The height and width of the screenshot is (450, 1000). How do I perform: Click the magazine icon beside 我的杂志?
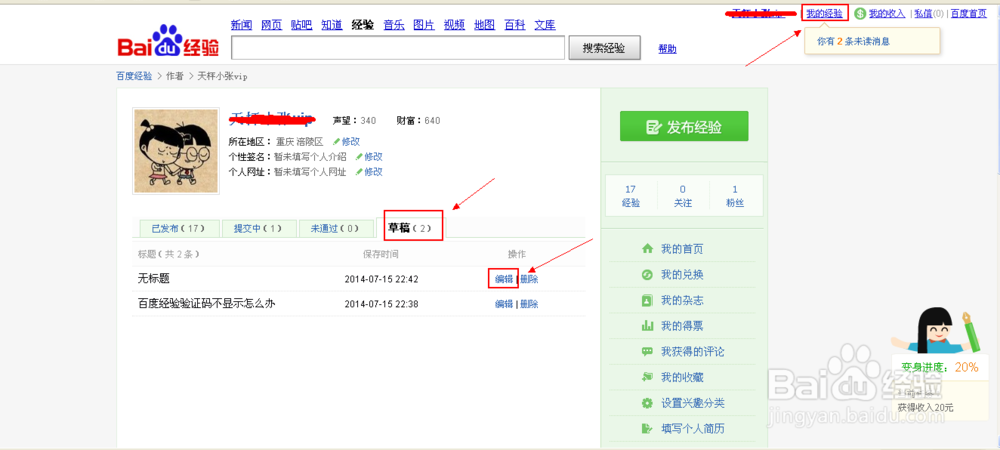pos(647,300)
